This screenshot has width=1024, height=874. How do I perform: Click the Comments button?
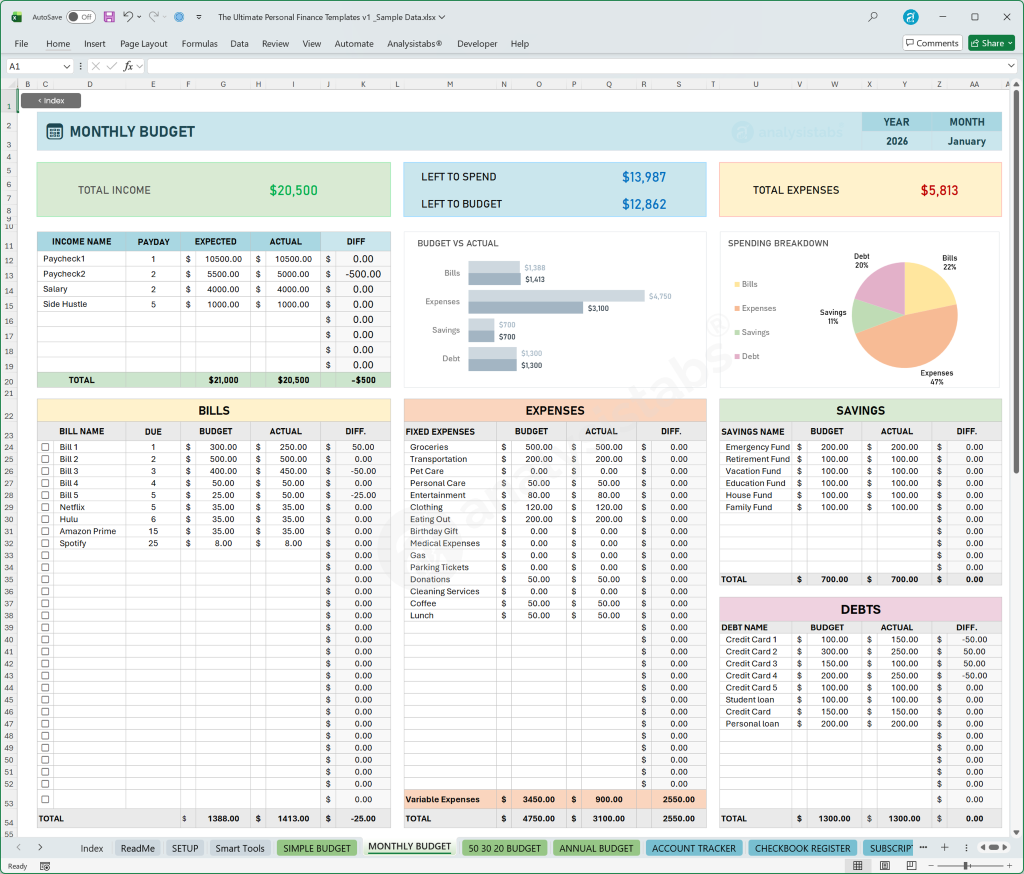(x=931, y=43)
